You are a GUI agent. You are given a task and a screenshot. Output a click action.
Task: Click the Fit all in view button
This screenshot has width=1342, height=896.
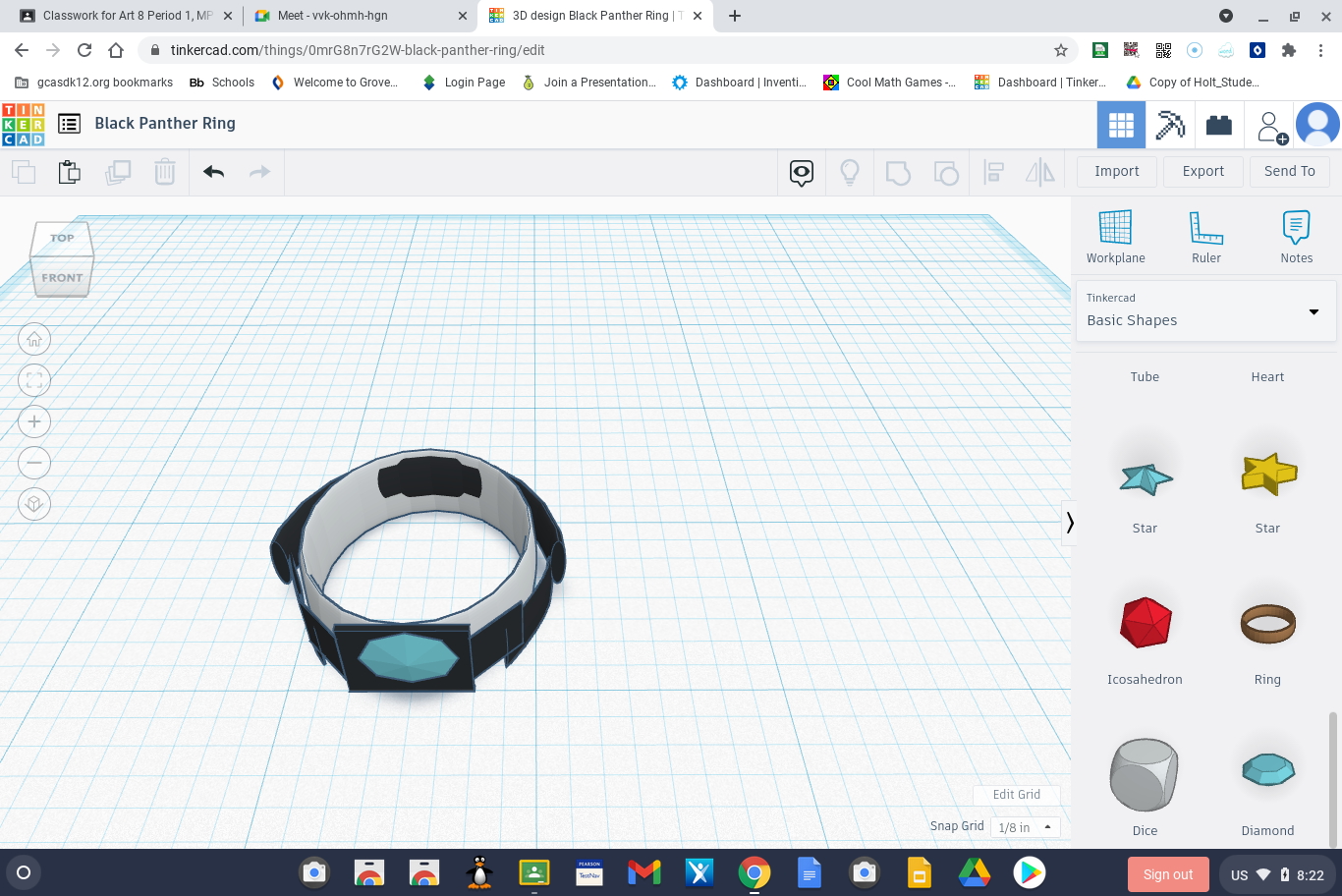34,381
